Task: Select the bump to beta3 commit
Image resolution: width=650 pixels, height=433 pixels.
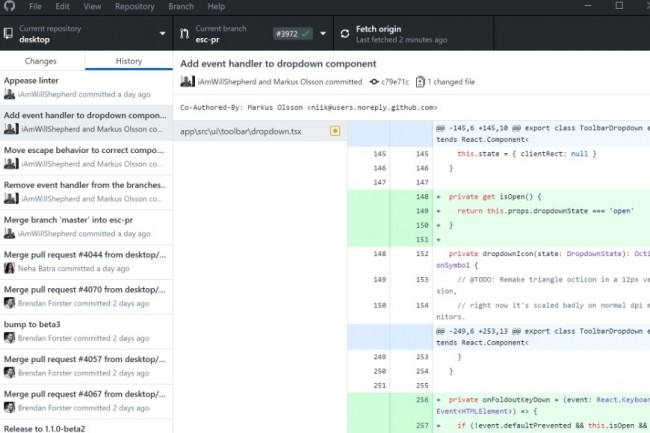Action: pos(86,331)
